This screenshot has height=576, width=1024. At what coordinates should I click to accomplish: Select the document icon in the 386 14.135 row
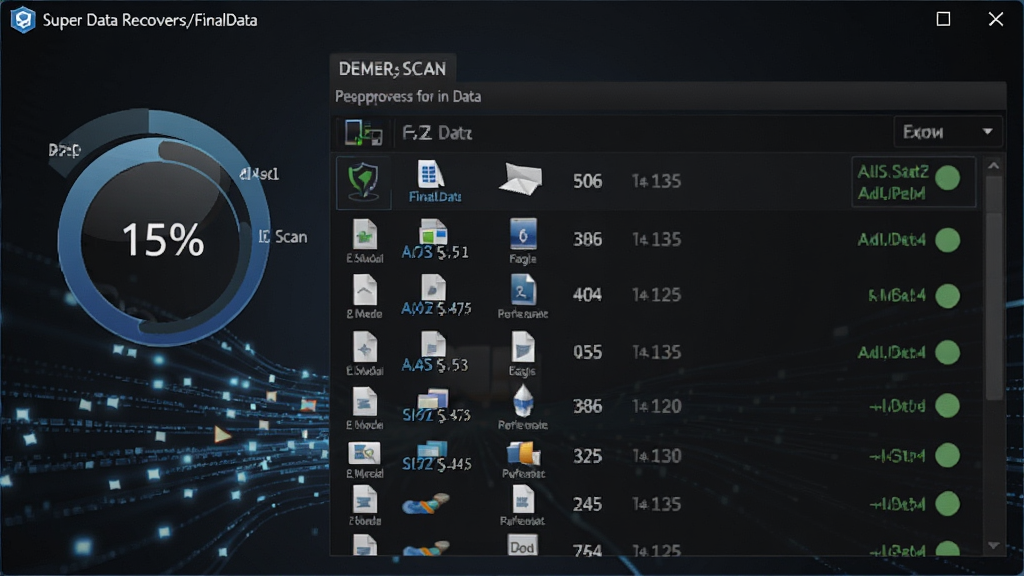click(364, 234)
